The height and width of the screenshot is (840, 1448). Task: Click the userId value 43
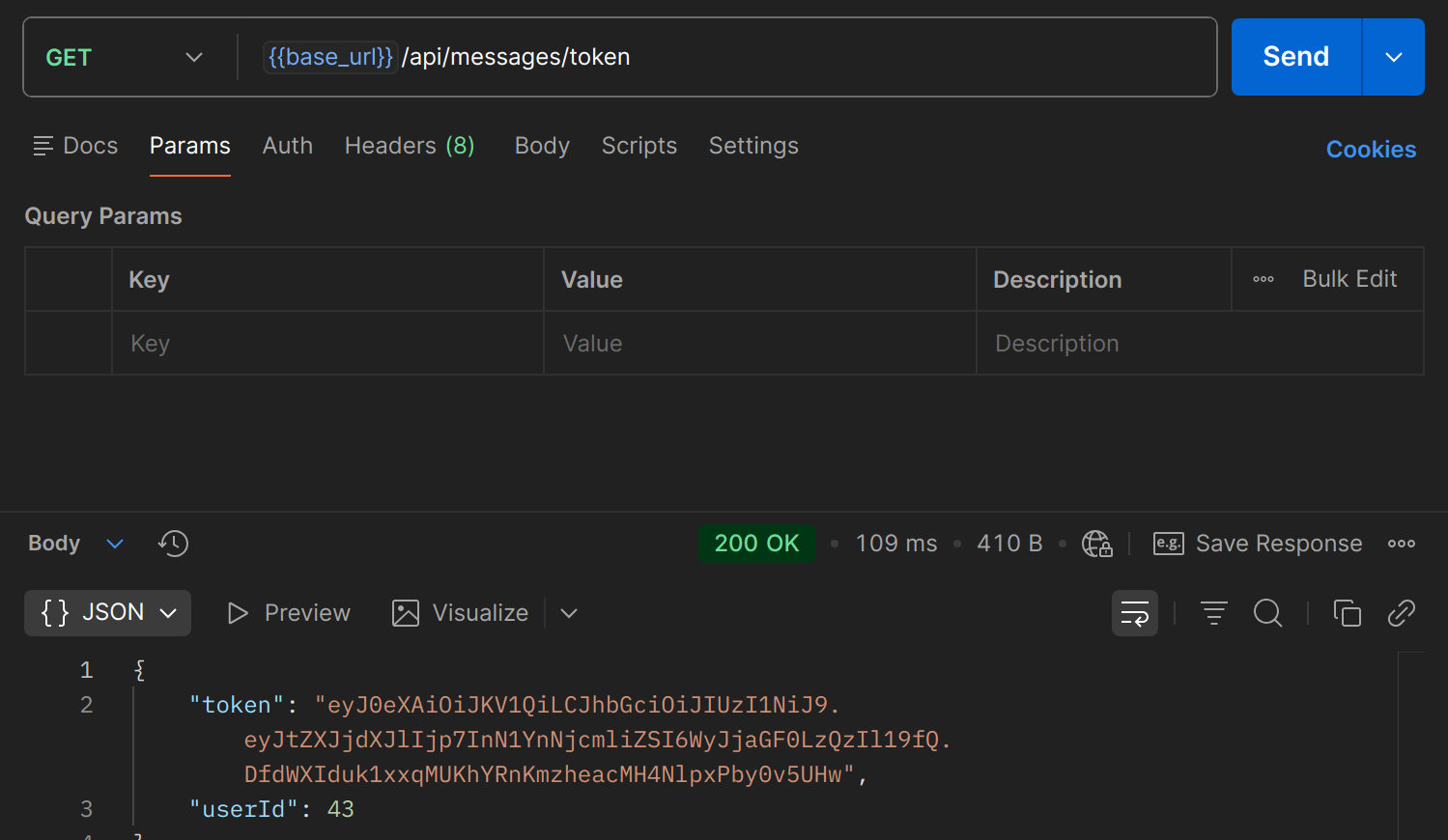[341, 809]
